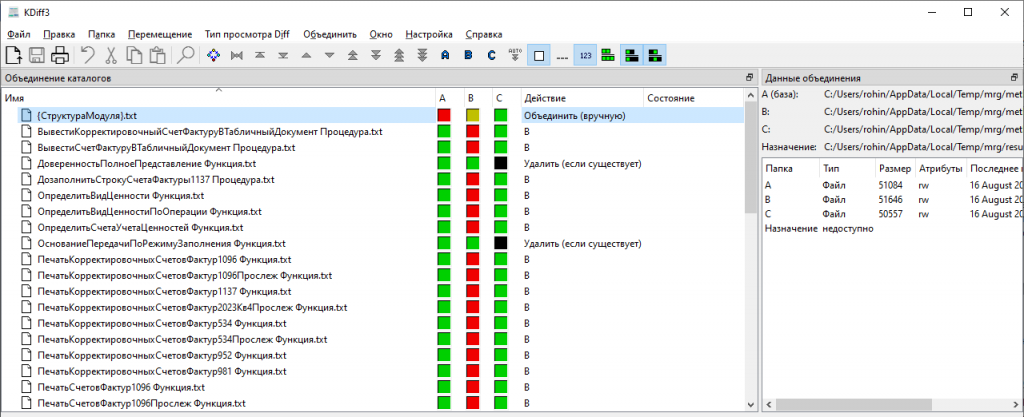Screen dimensions: 1024x417
Task: Click the Размер column header
Action: click(895, 168)
